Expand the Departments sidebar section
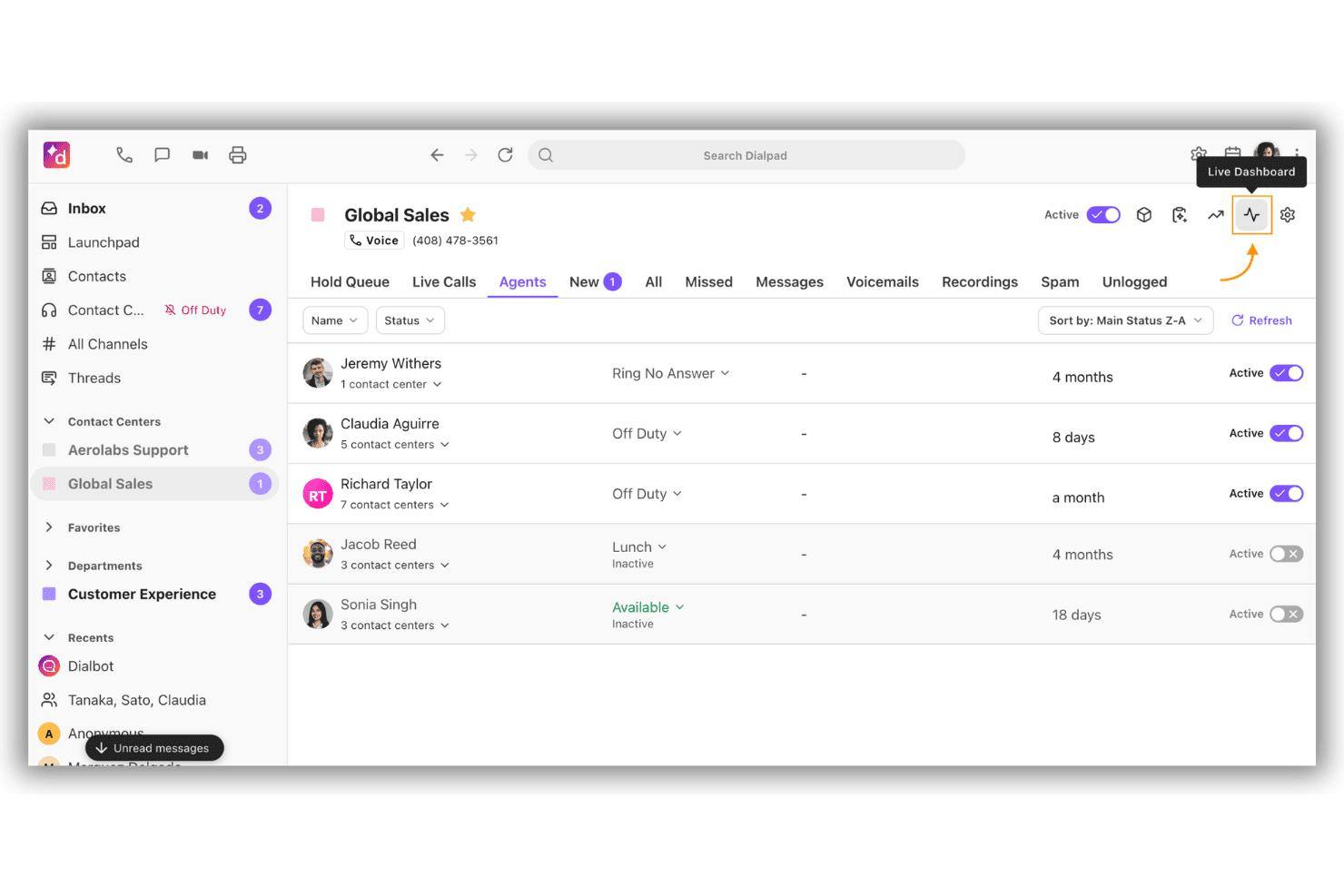Image resolution: width=1344 pixels, height=896 pixels. click(49, 566)
